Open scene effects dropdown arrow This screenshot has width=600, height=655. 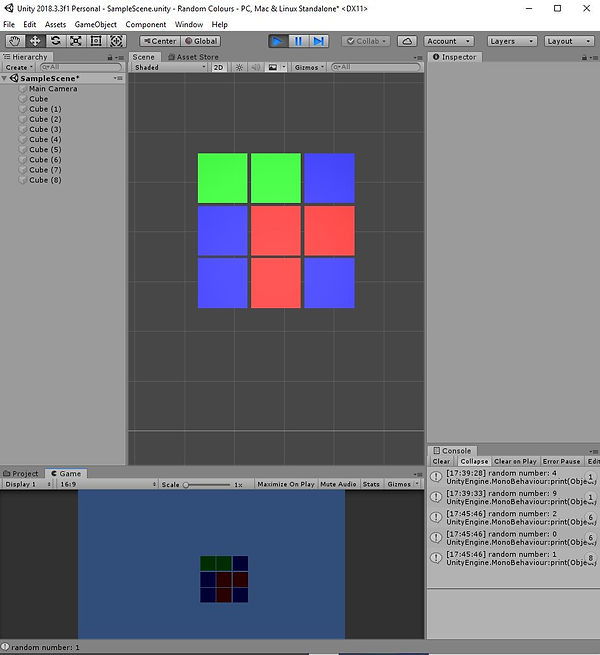[284, 67]
